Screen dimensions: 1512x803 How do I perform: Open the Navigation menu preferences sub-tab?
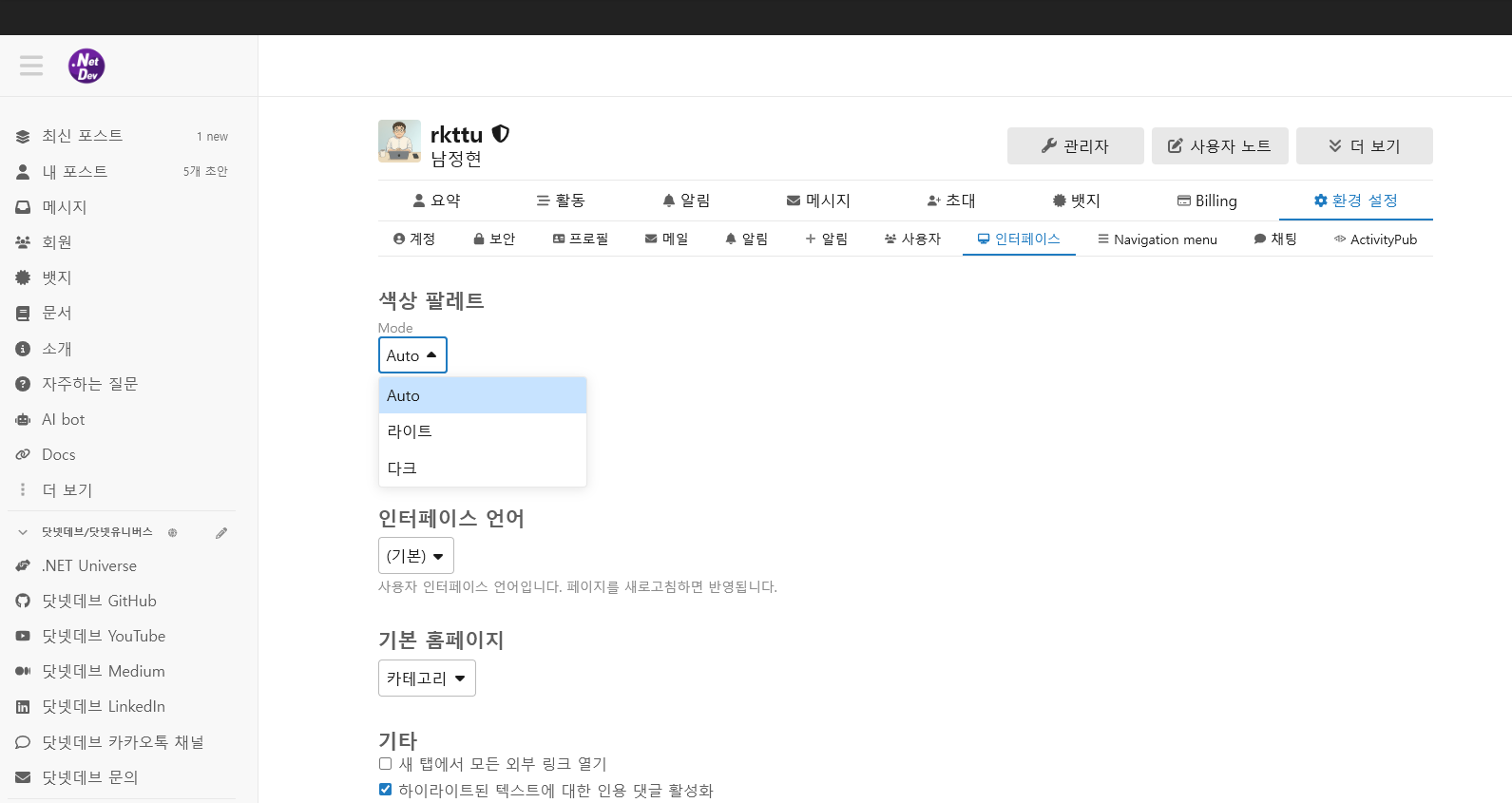[1158, 239]
